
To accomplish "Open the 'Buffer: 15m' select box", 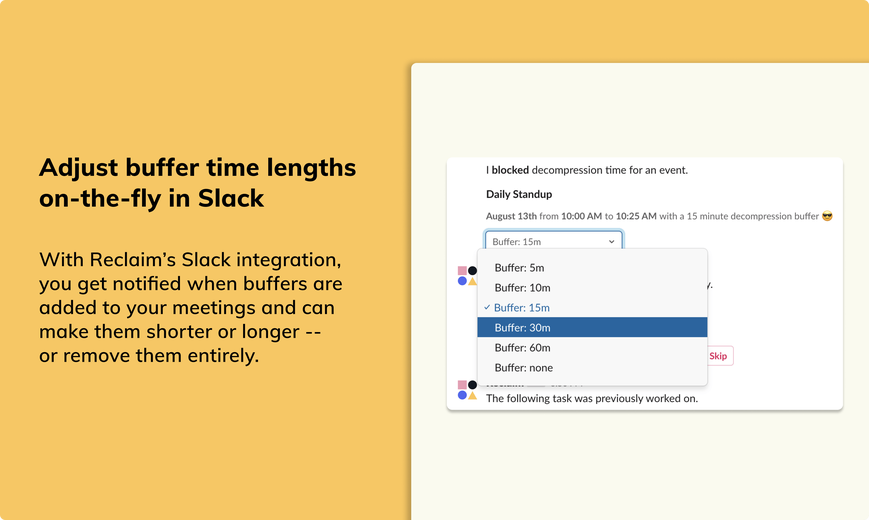I will click(x=554, y=241).
